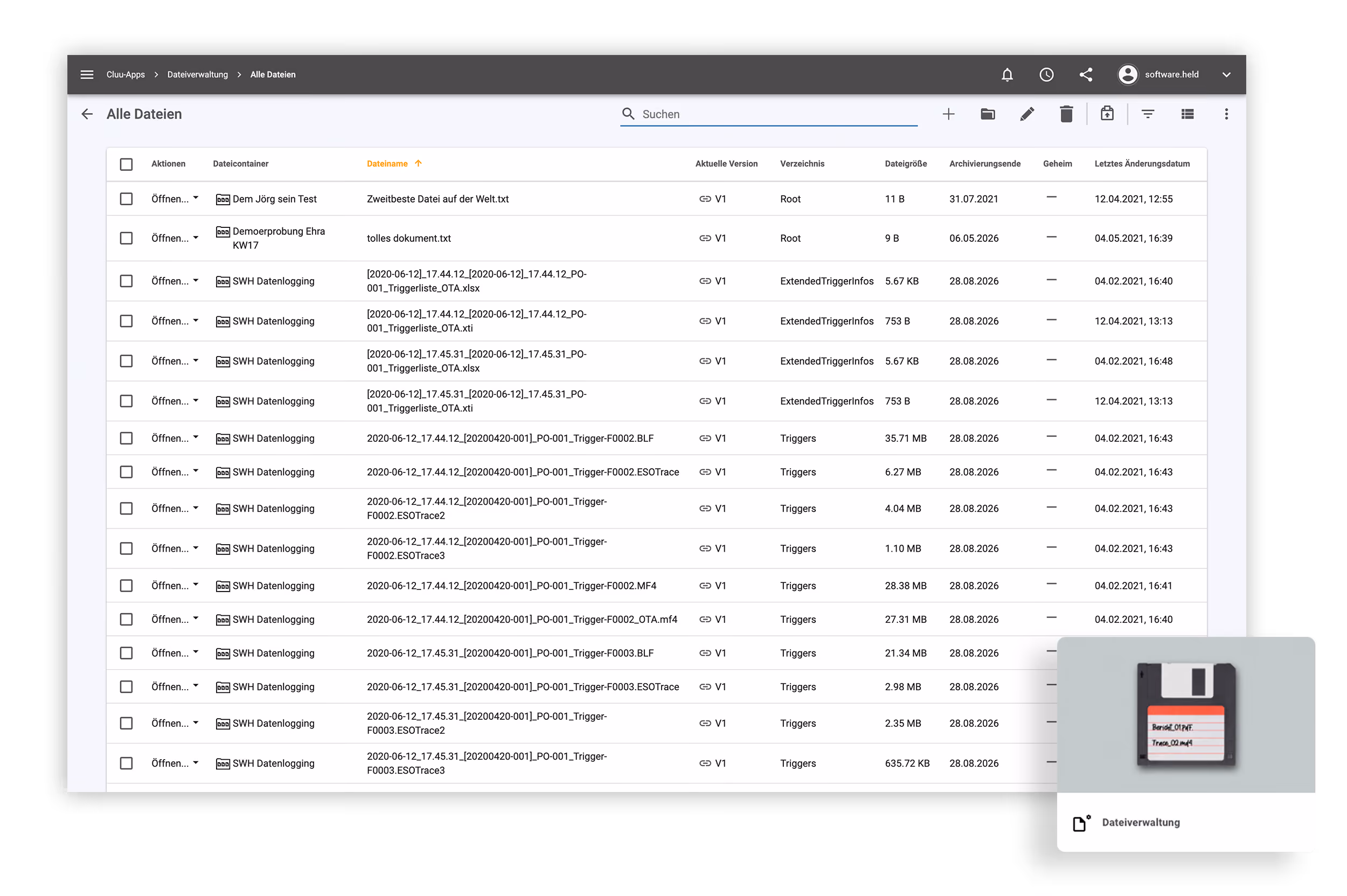Open the notifications bell
Image resolution: width=1347 pixels, height=896 pixels.
click(1007, 74)
